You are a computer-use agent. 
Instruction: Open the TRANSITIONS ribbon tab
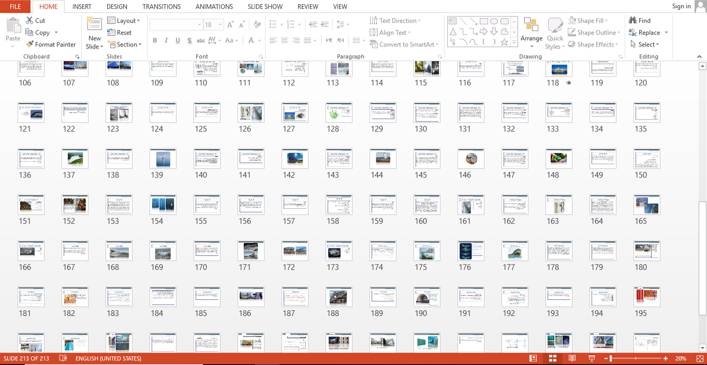click(161, 6)
